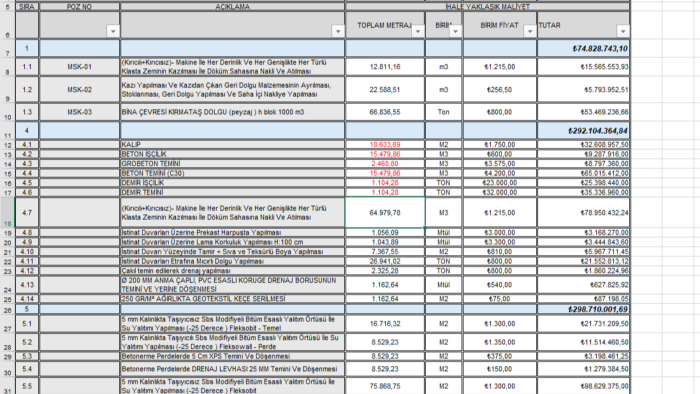Select row header 7
The image size is (700, 394).
(x=8, y=48)
